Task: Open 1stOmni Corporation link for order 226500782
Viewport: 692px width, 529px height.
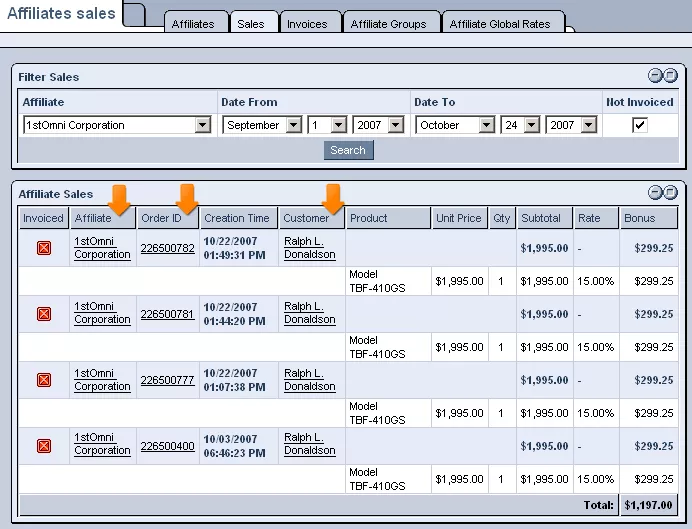Action: (102, 248)
